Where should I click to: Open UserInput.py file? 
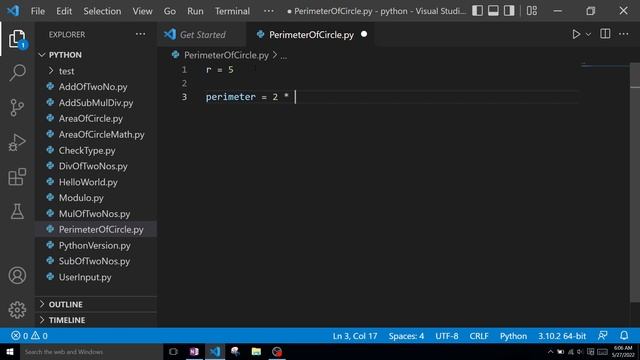coord(96,277)
